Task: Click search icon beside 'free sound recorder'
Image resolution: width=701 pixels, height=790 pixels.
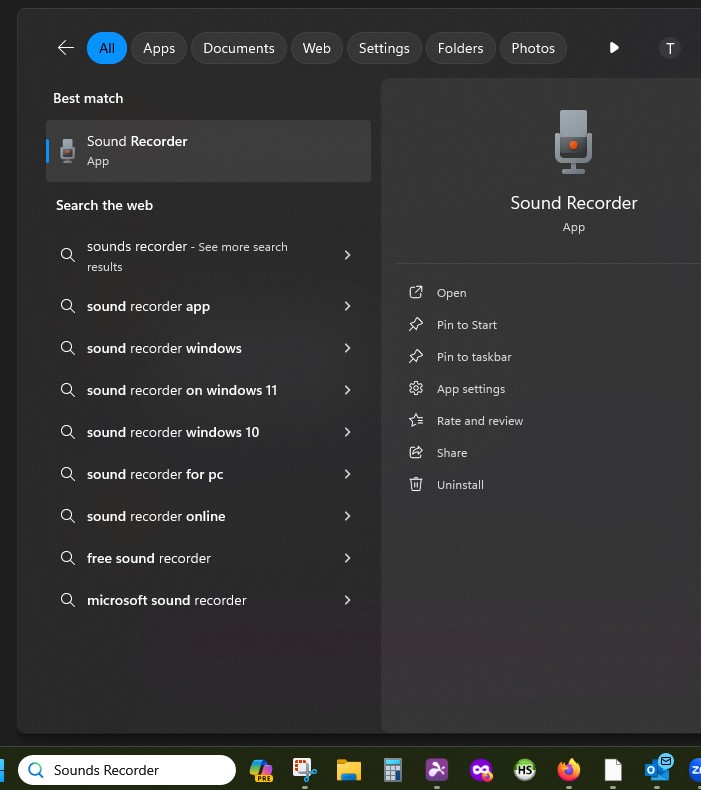Action: (x=68, y=558)
